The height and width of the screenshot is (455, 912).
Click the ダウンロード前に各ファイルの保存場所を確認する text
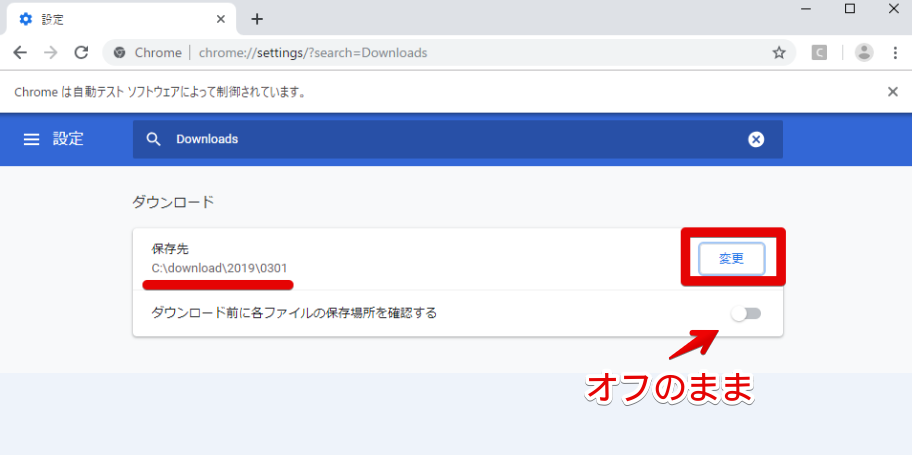tap(294, 313)
